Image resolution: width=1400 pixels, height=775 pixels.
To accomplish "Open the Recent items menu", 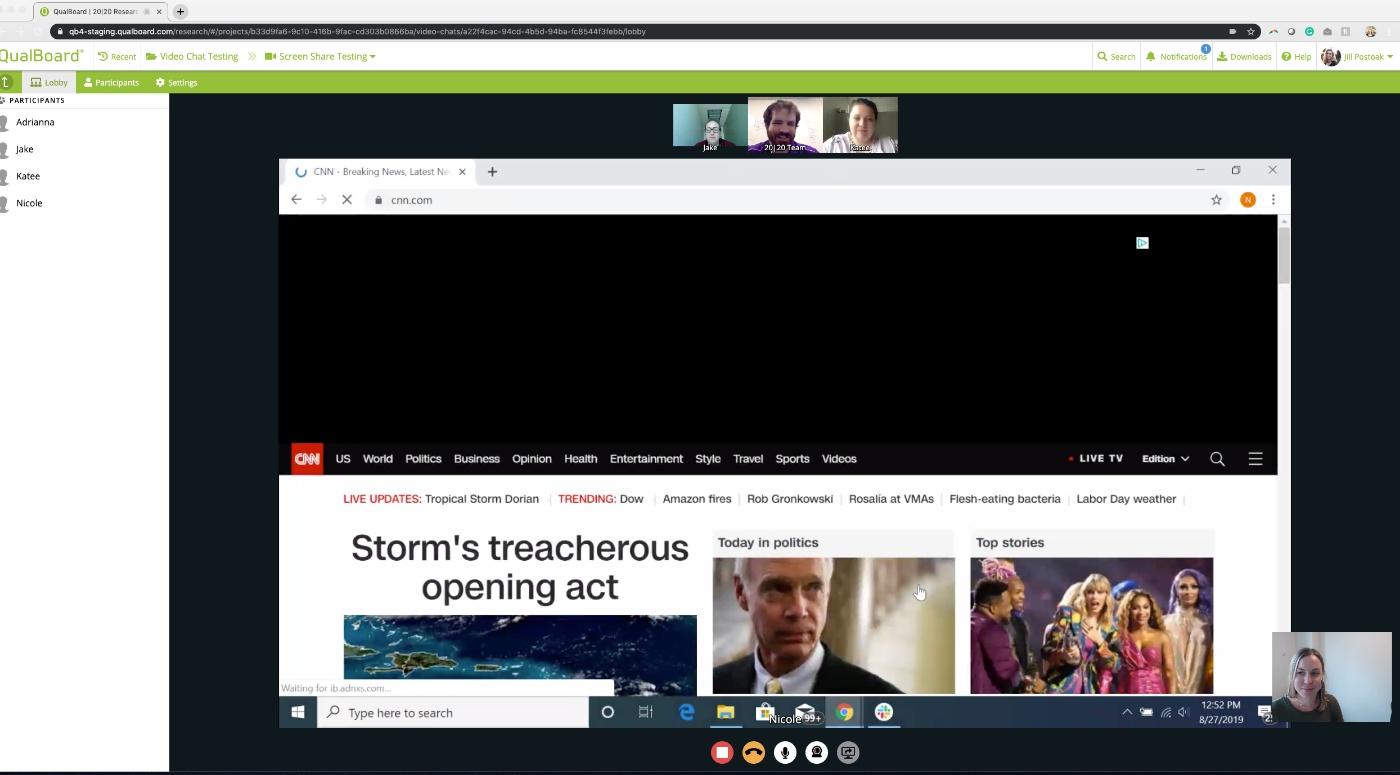I will 117,56.
